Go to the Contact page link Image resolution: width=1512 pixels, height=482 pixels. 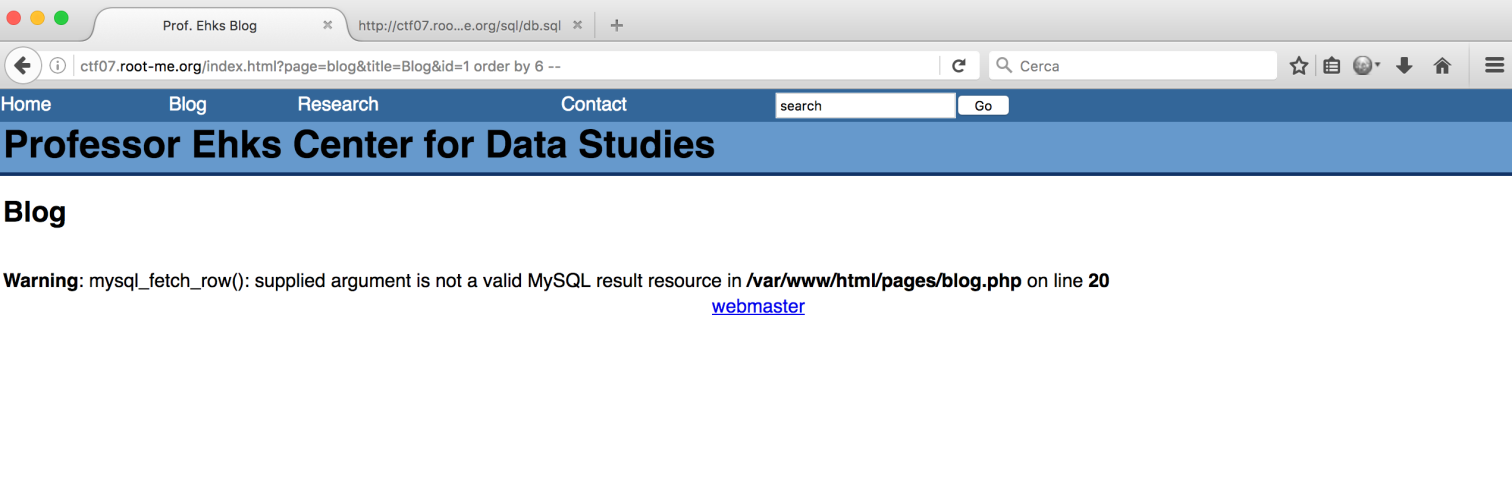(594, 104)
